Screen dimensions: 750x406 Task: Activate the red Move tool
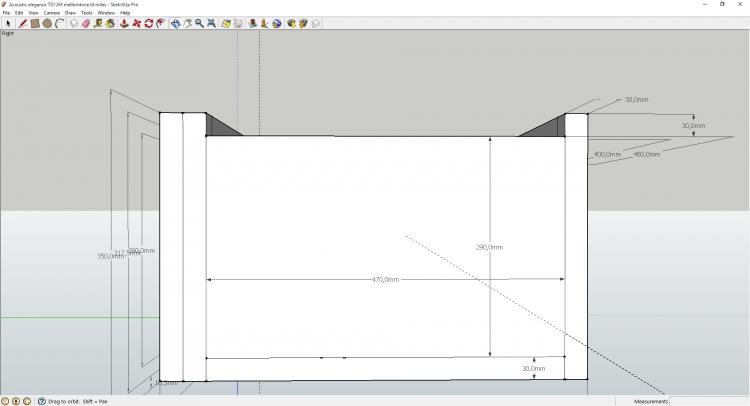click(x=136, y=23)
